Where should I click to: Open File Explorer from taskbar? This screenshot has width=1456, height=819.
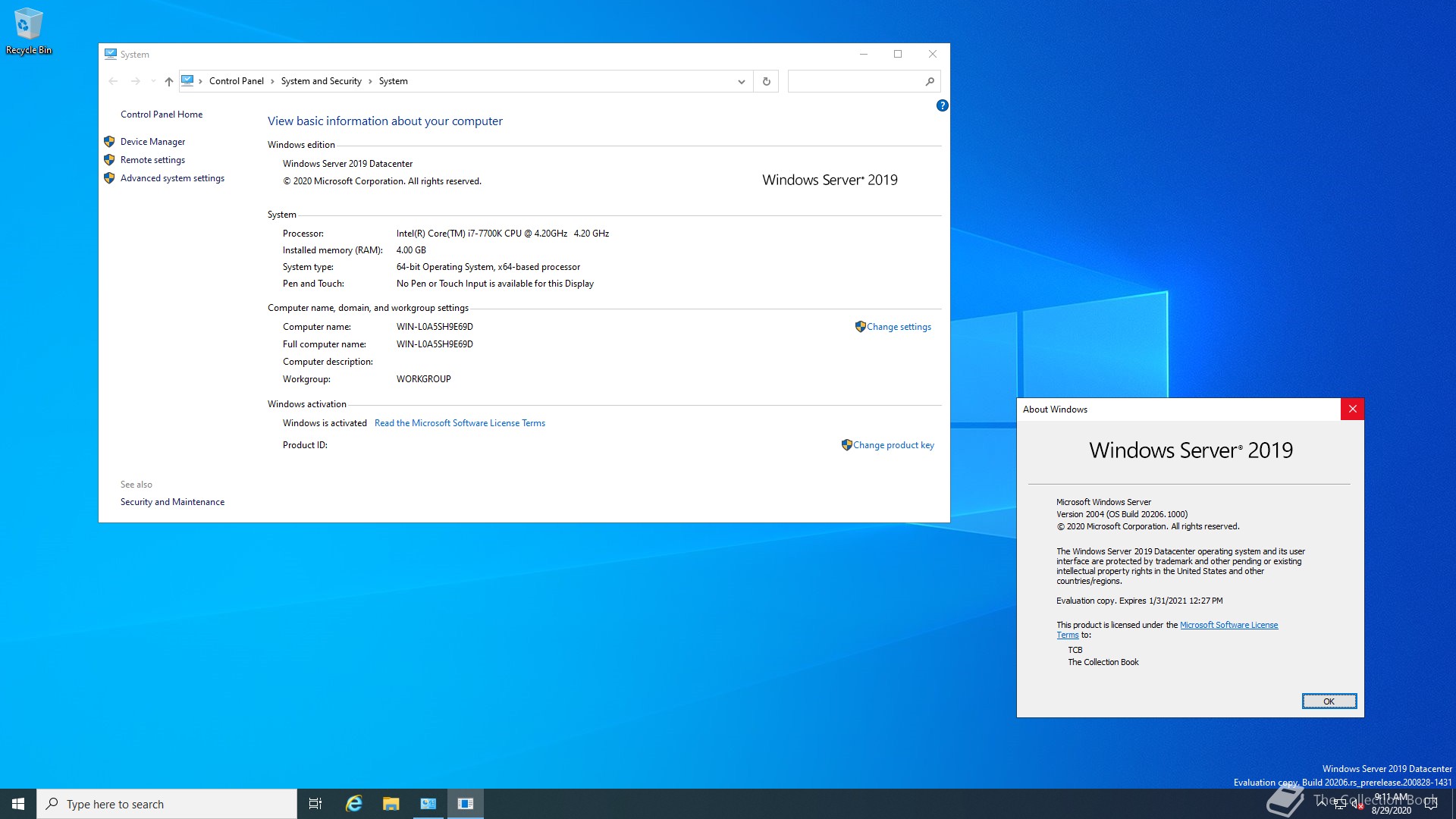click(391, 804)
